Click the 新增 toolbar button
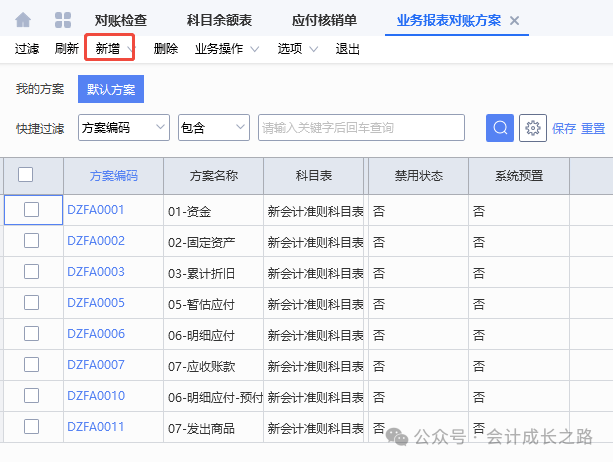Viewport: 613px width, 462px height. click(108, 49)
